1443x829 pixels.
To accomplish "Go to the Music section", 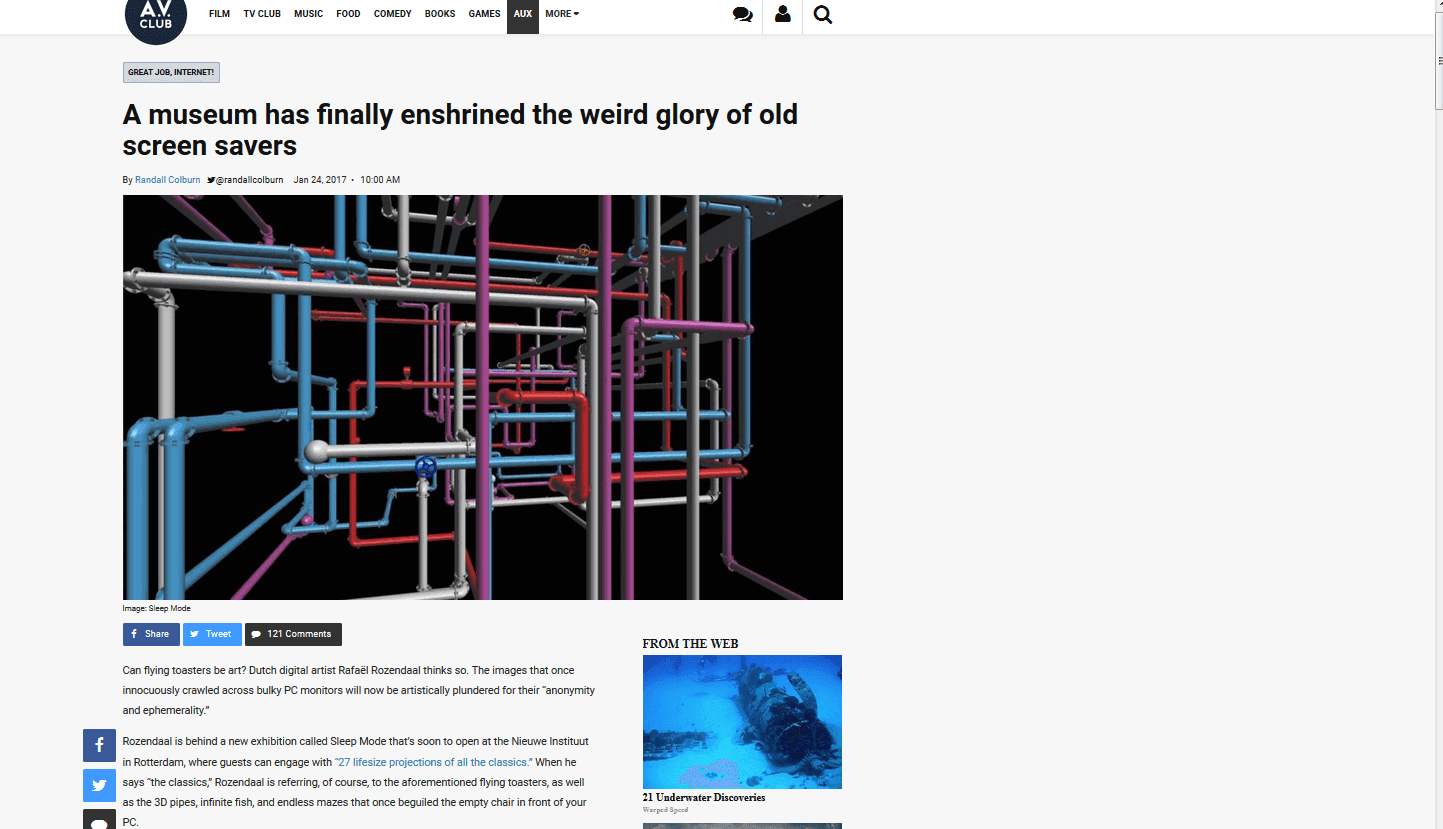I will pos(308,14).
